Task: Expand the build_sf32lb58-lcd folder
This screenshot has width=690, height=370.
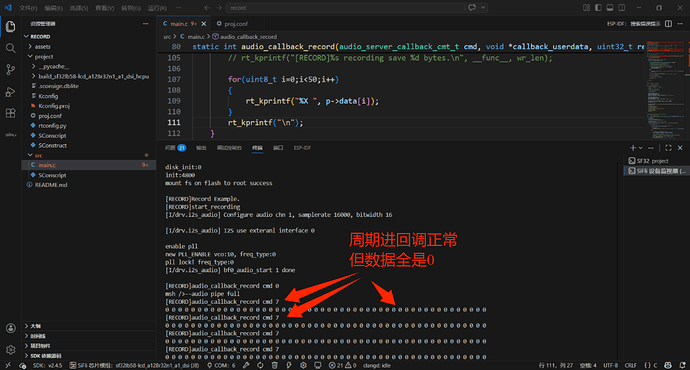Action: pyautogui.click(x=89, y=76)
